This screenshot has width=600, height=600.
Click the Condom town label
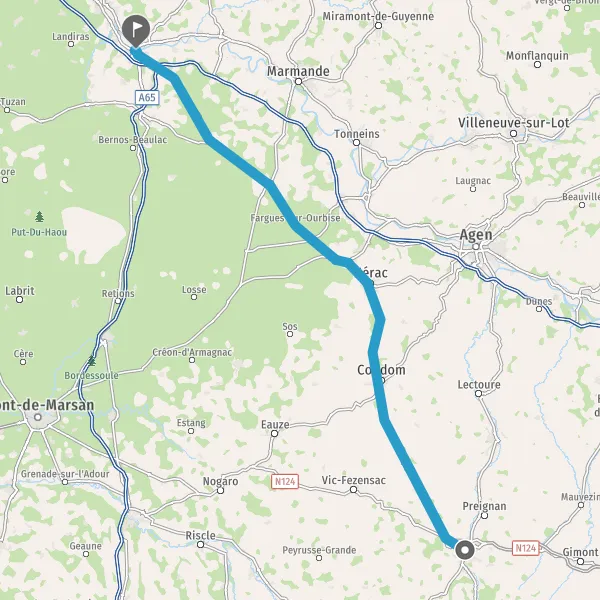click(381, 370)
